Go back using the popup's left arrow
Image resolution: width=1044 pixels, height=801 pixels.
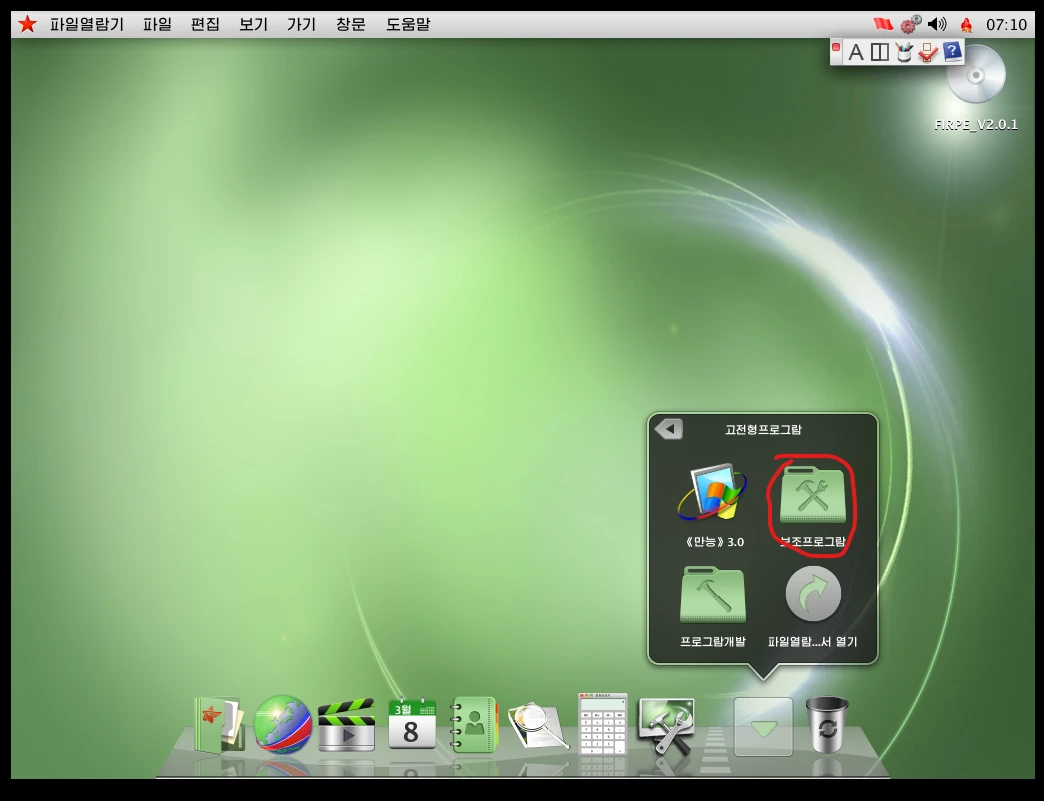click(668, 429)
